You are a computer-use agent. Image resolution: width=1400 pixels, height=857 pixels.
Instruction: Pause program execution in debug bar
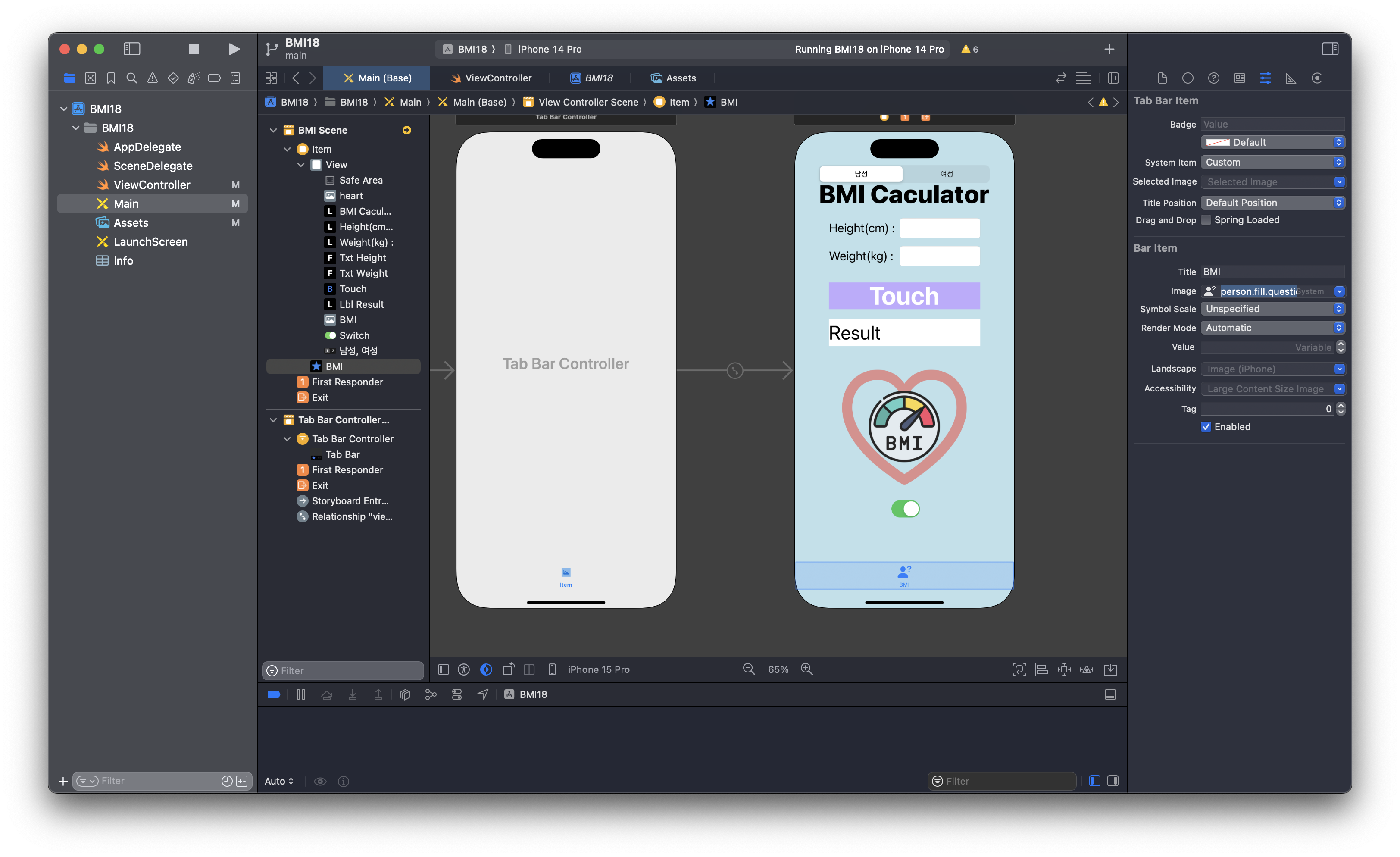(x=300, y=694)
